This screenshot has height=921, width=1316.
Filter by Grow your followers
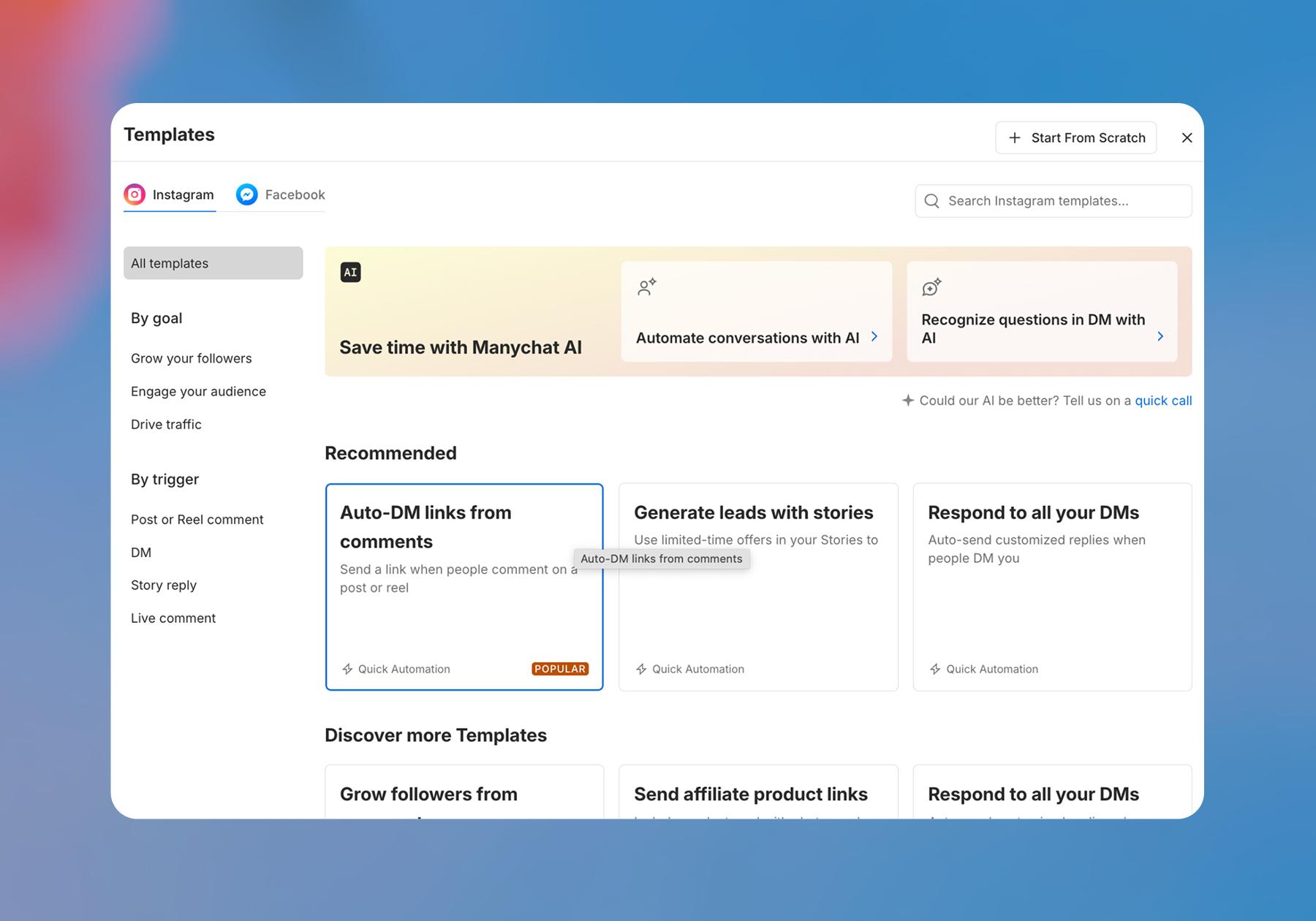click(192, 358)
